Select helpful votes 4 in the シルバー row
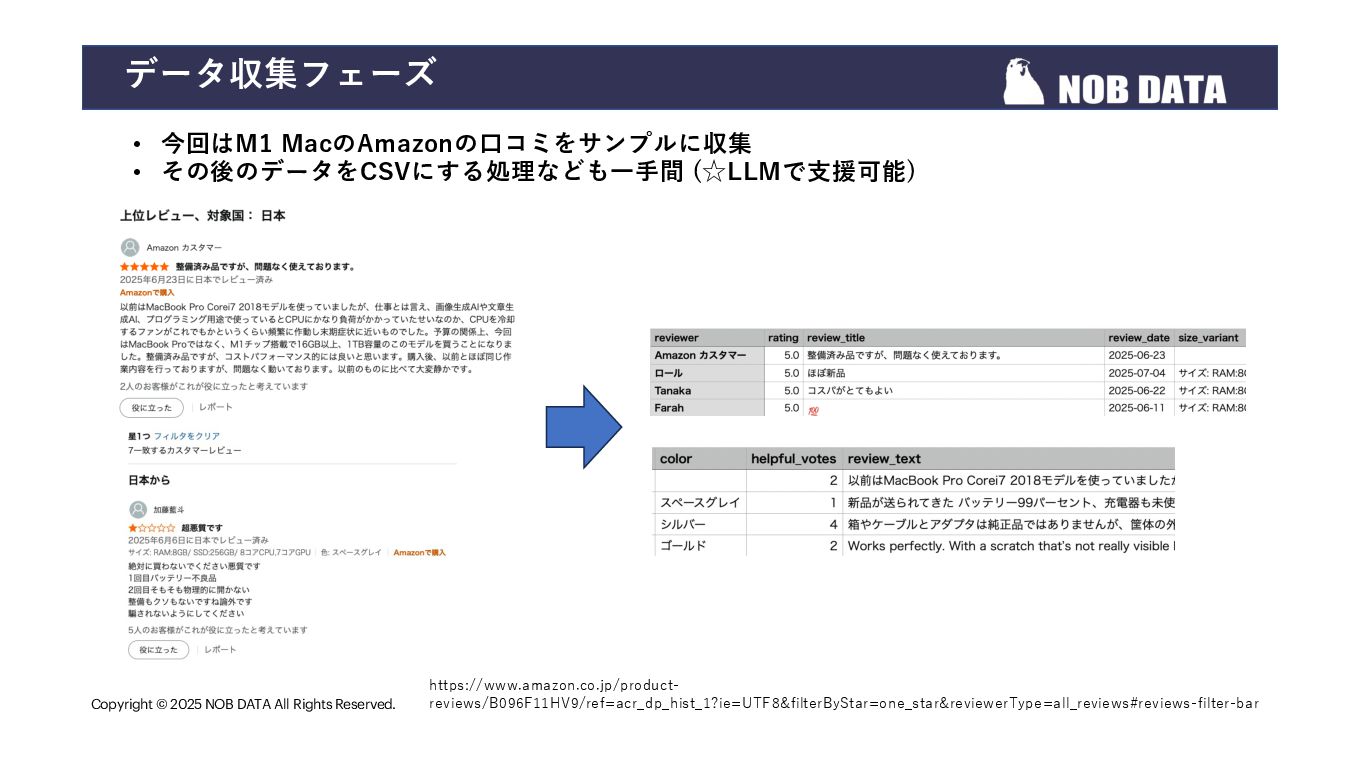 (794, 524)
